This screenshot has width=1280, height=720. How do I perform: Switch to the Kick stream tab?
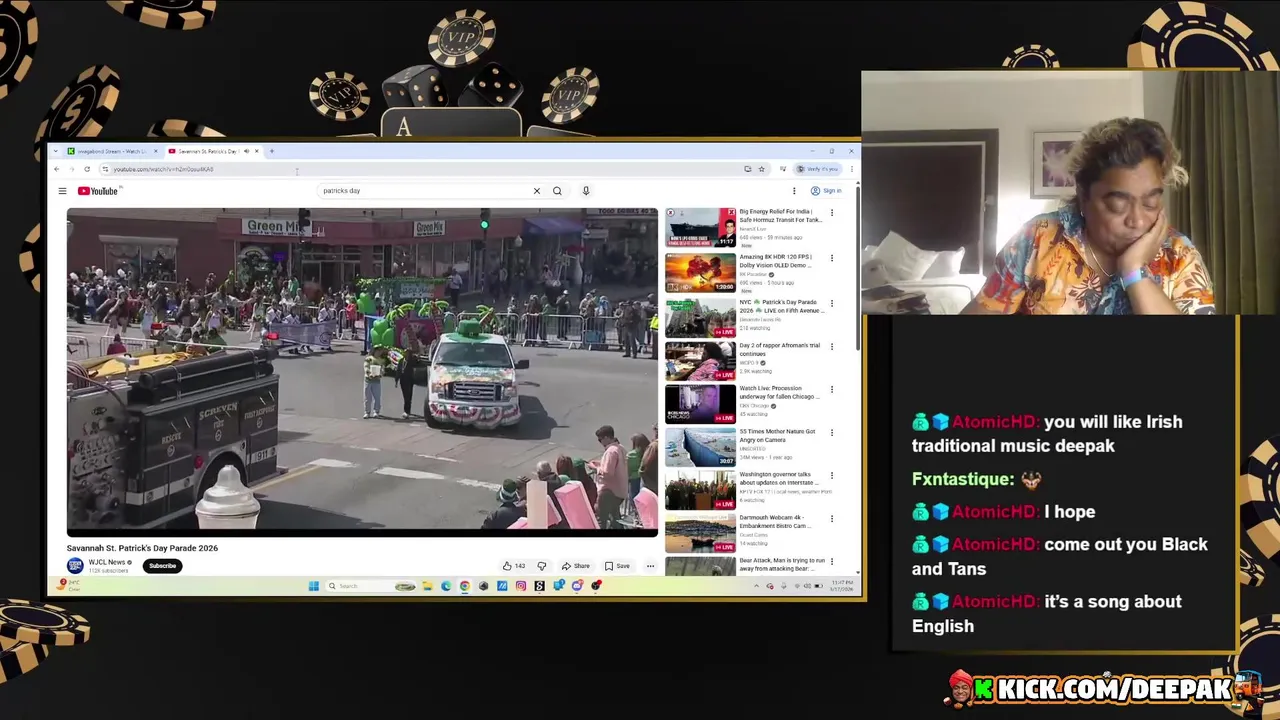pos(112,151)
